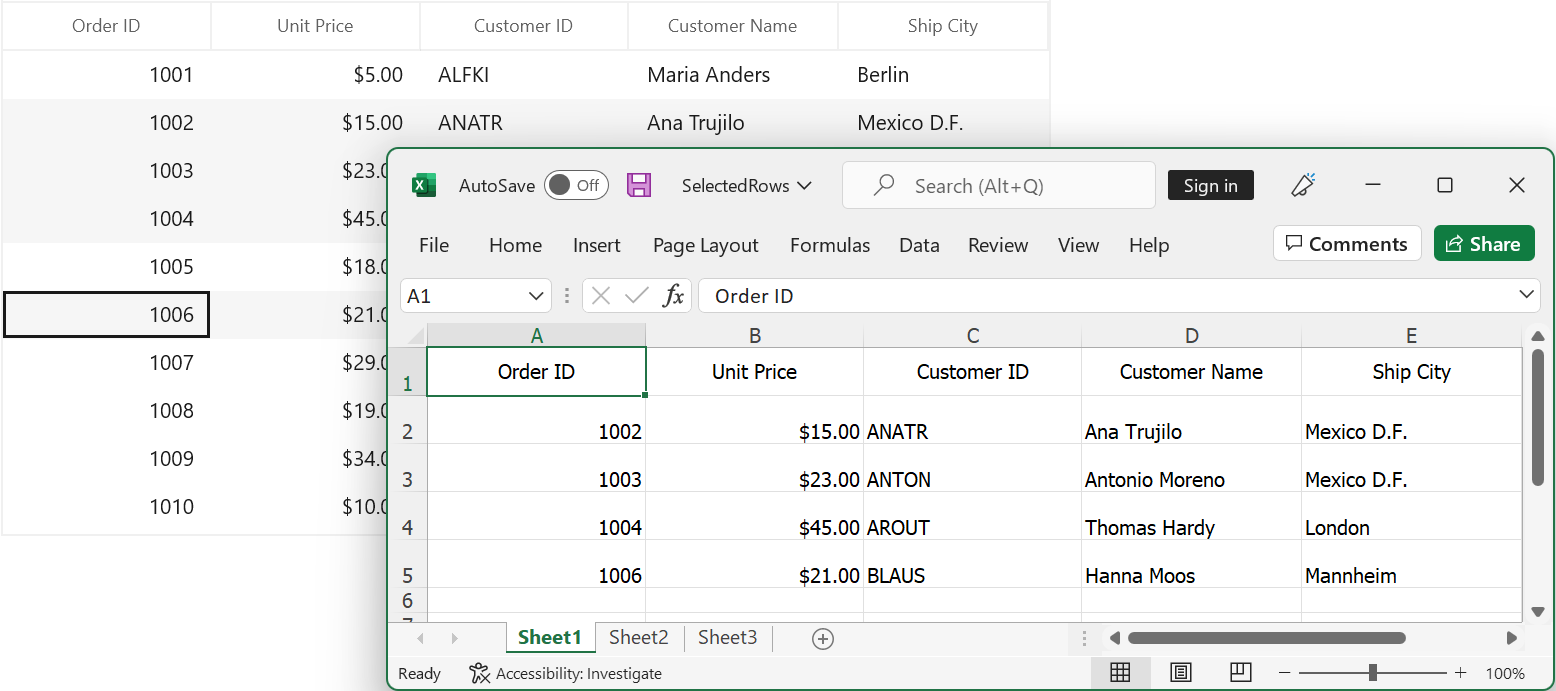Image resolution: width=1556 pixels, height=691 pixels.
Task: Open the View ribbon tab
Action: point(1079,245)
